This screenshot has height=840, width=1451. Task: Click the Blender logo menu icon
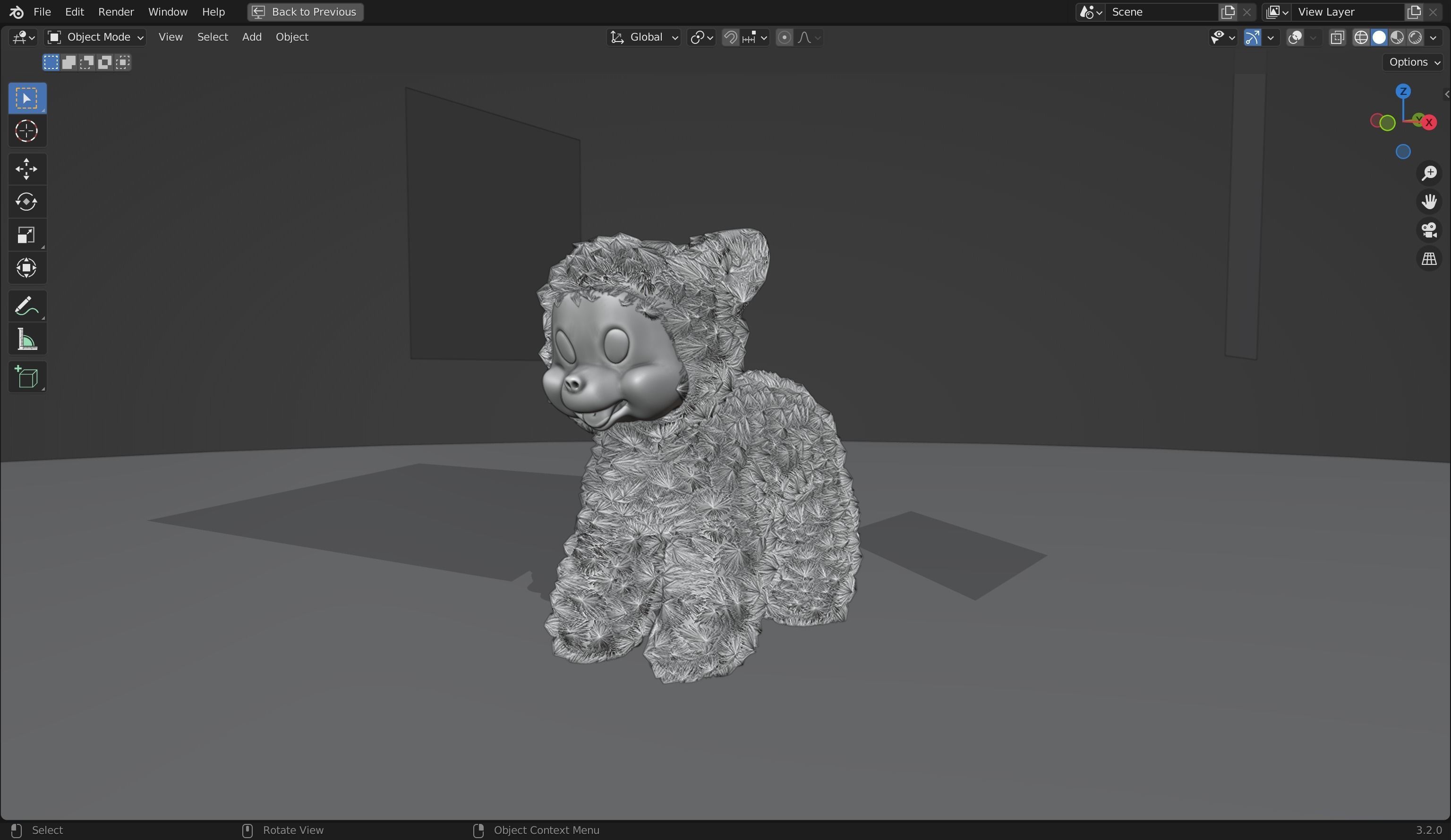16,11
